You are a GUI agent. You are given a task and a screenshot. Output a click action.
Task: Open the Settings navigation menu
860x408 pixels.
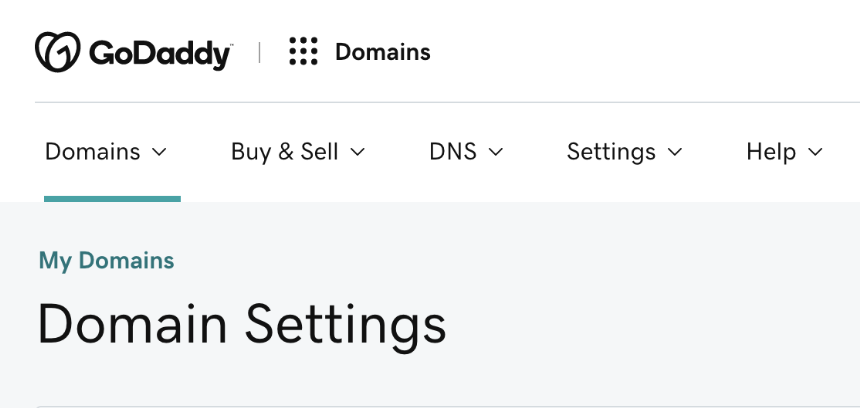[x=611, y=152]
